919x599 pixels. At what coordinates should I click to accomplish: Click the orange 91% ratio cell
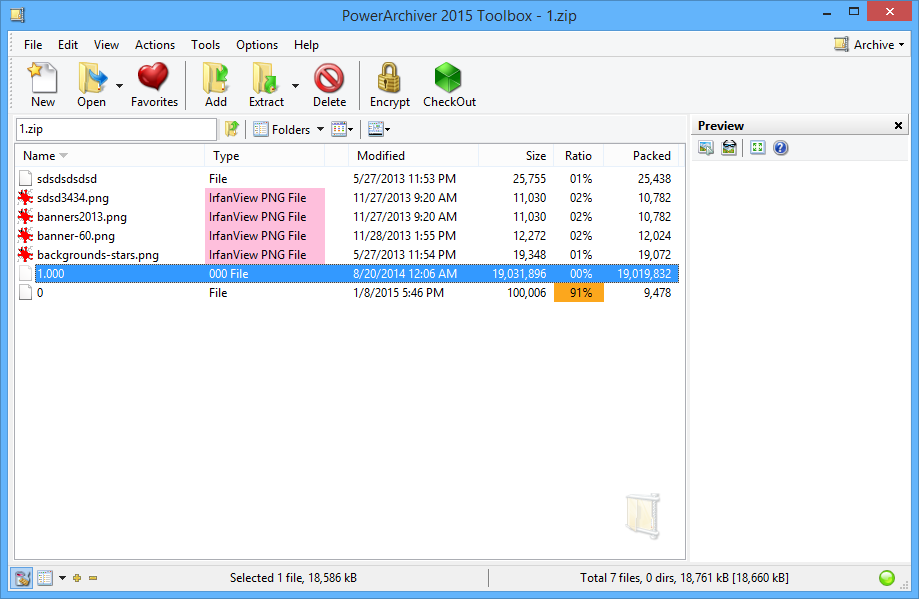click(x=579, y=292)
